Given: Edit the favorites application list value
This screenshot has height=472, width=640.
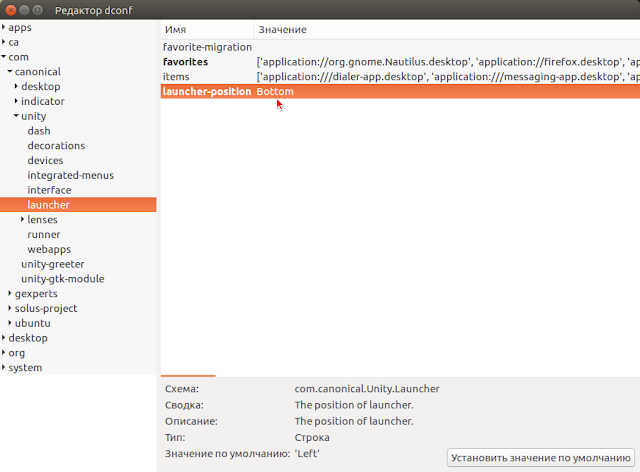Looking at the screenshot, I should coord(448,62).
